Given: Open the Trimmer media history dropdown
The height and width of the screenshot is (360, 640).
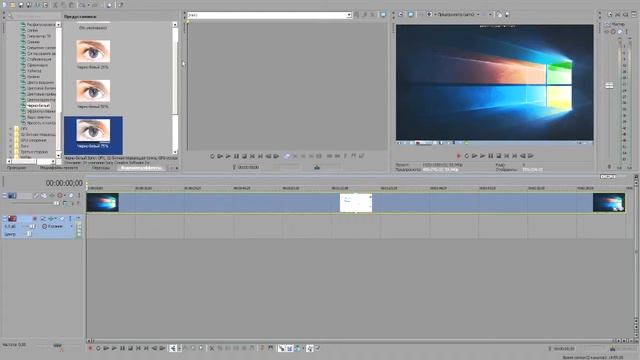Looking at the screenshot, I should click(x=349, y=15).
